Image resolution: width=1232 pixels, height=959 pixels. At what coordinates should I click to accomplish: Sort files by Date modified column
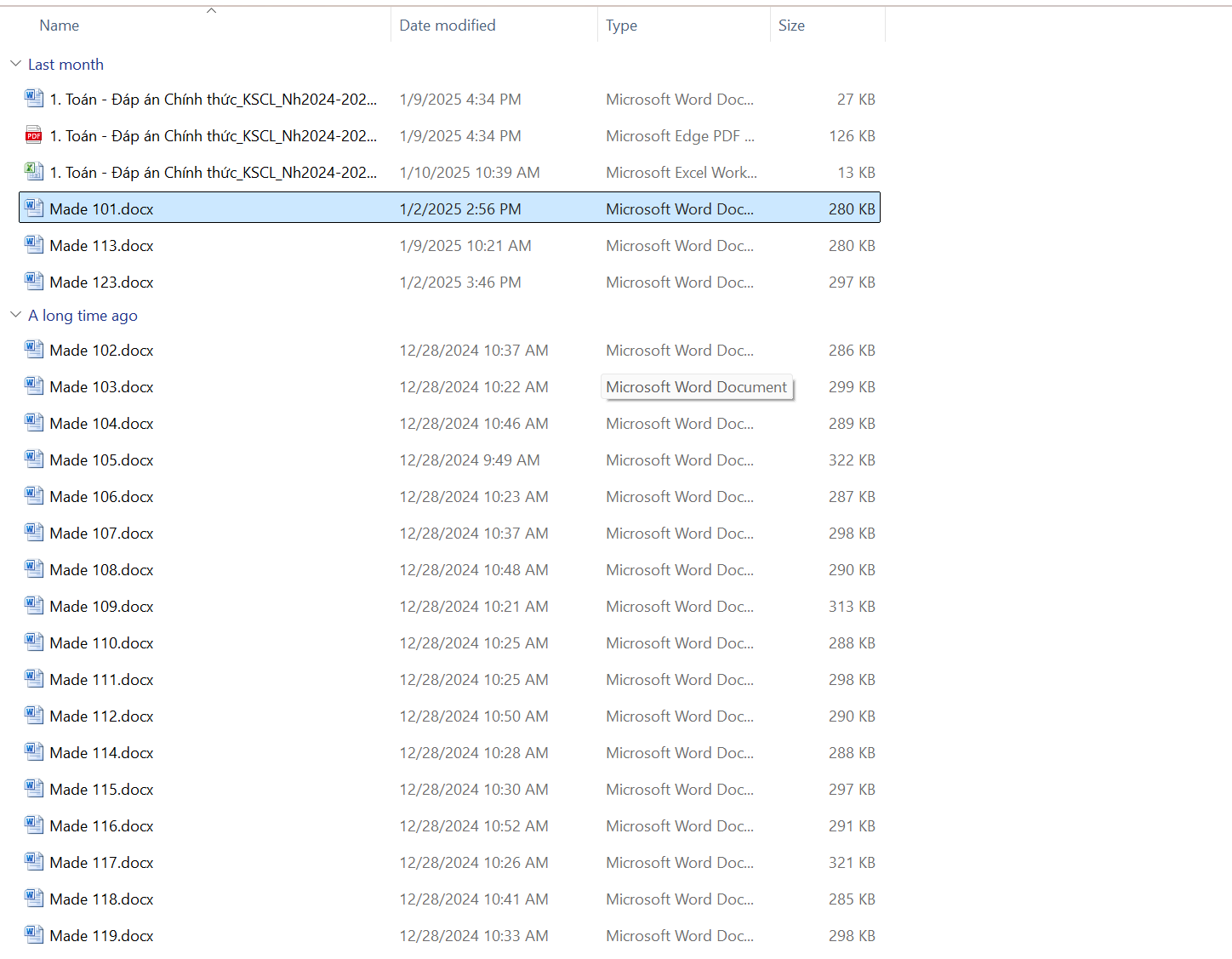pyautogui.click(x=448, y=26)
